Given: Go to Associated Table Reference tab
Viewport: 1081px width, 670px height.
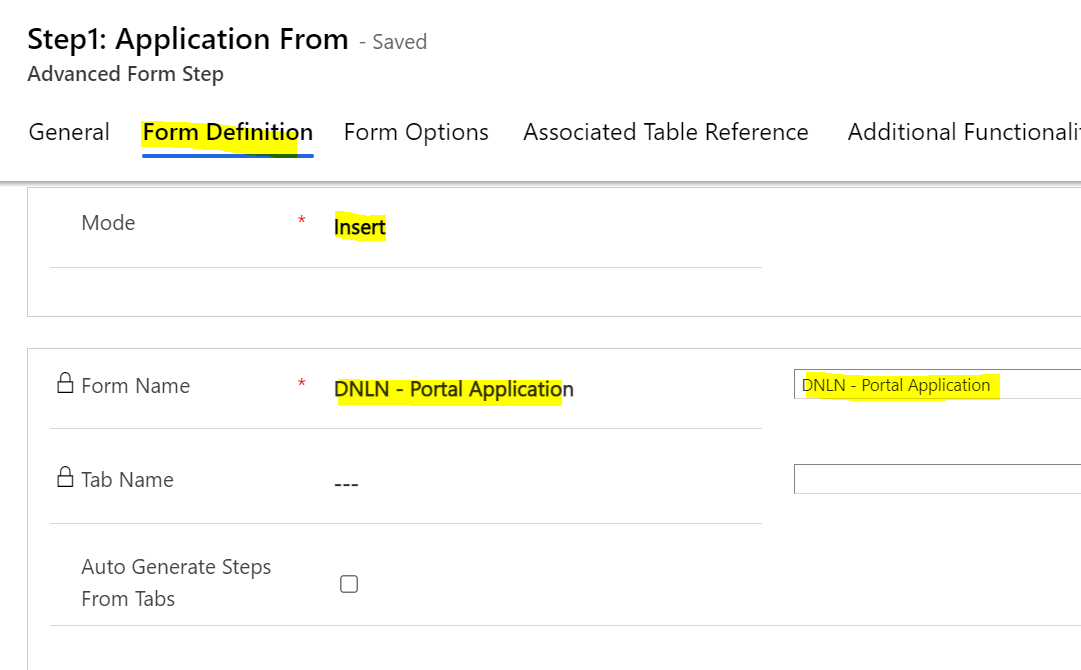Looking at the screenshot, I should (x=665, y=132).
